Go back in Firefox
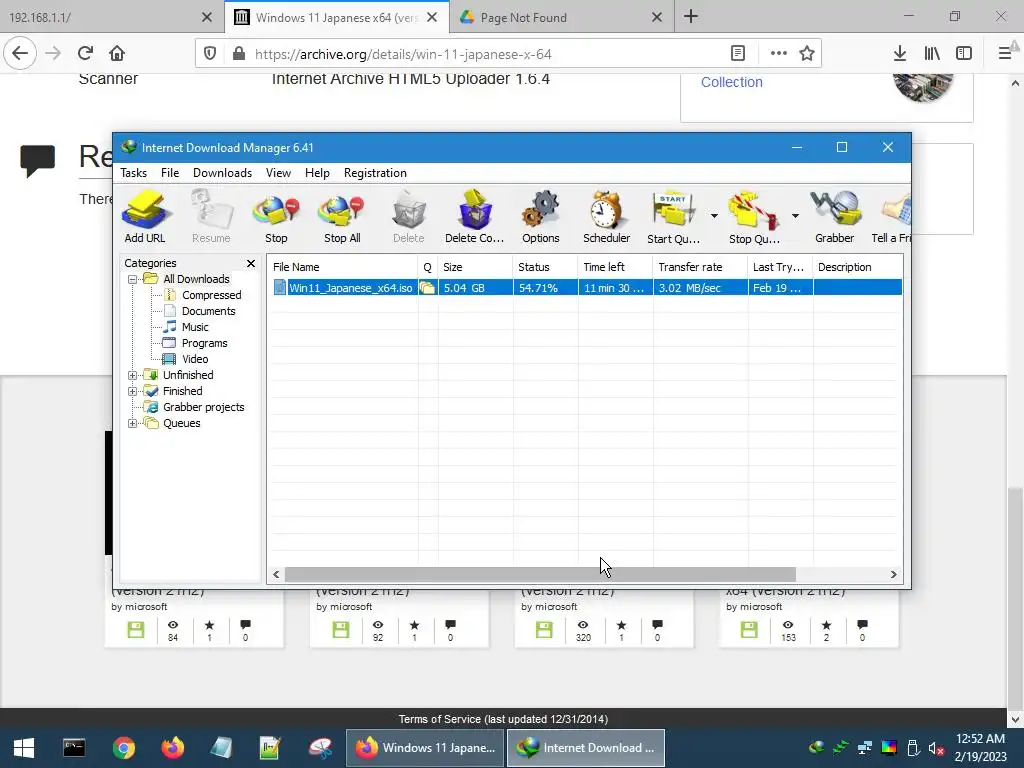Screen dimensions: 1024x768 point(20,53)
